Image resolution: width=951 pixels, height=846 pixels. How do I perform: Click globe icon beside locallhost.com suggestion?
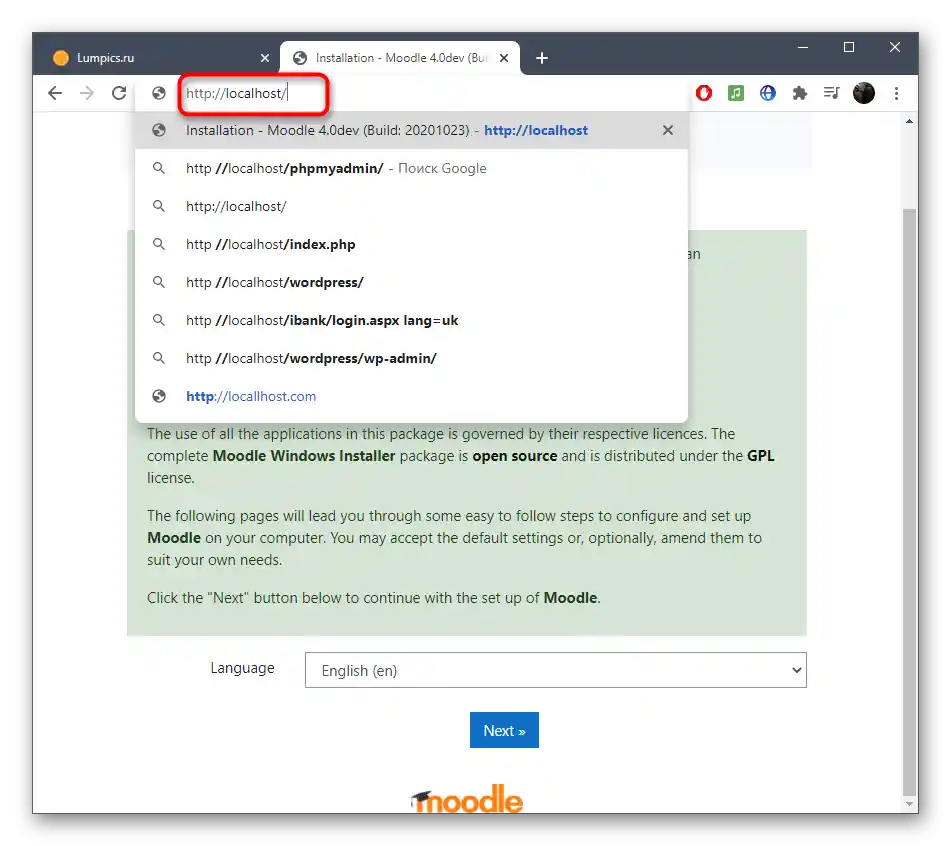159,396
